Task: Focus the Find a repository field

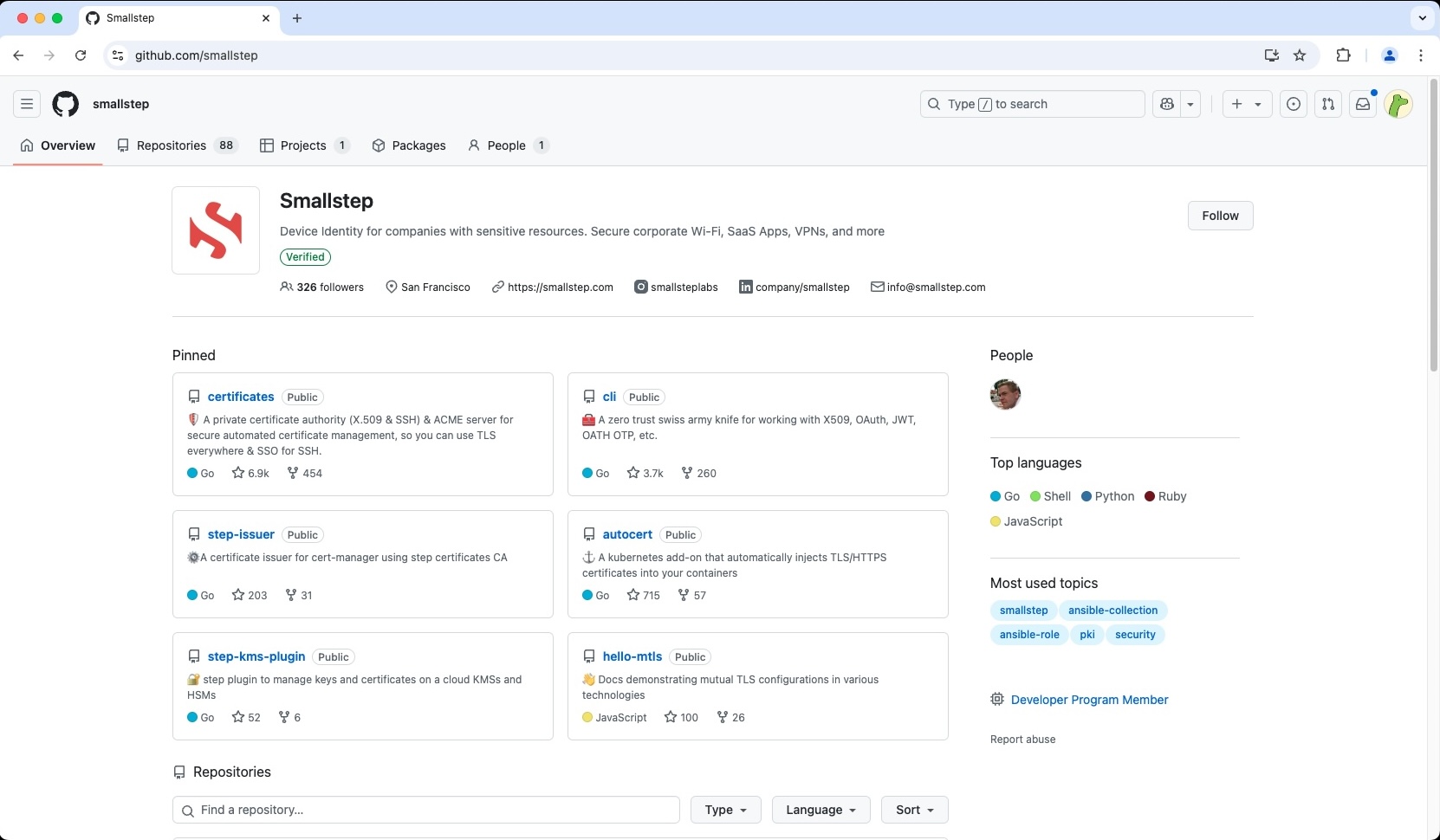Action: pyautogui.click(x=426, y=810)
